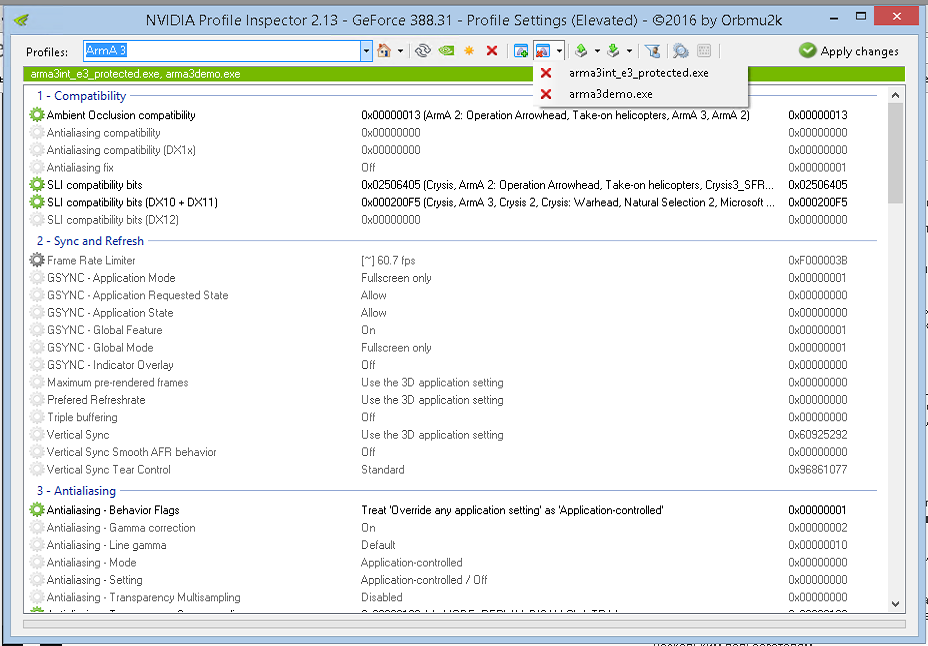This screenshot has width=928, height=646.
Task: Click gear icon of GSYNC - Indicator Overlay
Action: click(x=37, y=365)
